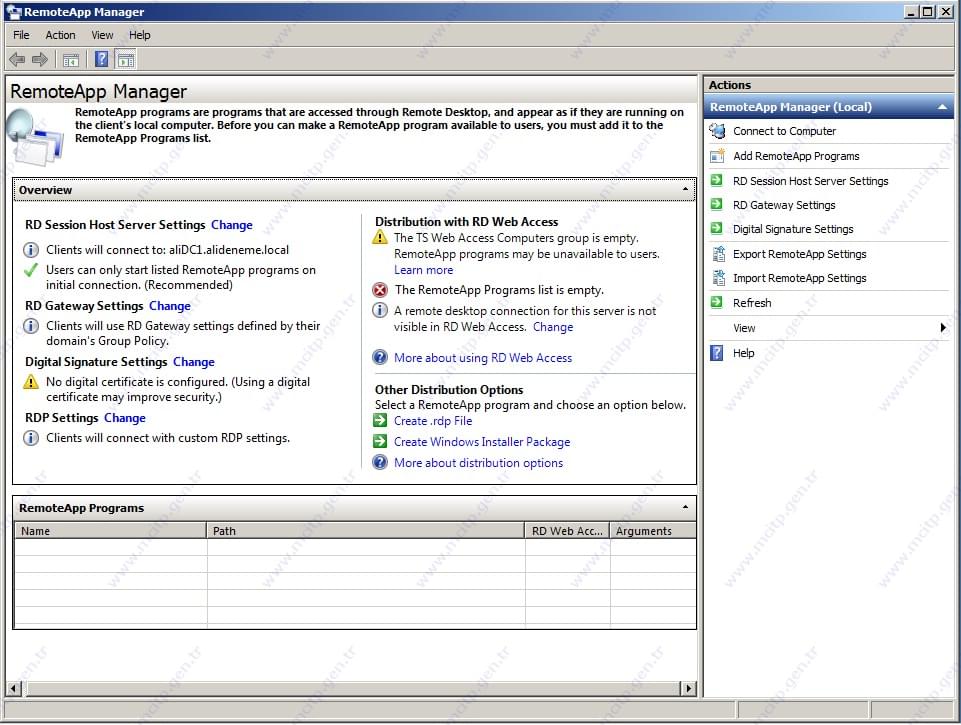Click the red error icon for empty programs list
The image size is (961, 725).
(x=381, y=290)
